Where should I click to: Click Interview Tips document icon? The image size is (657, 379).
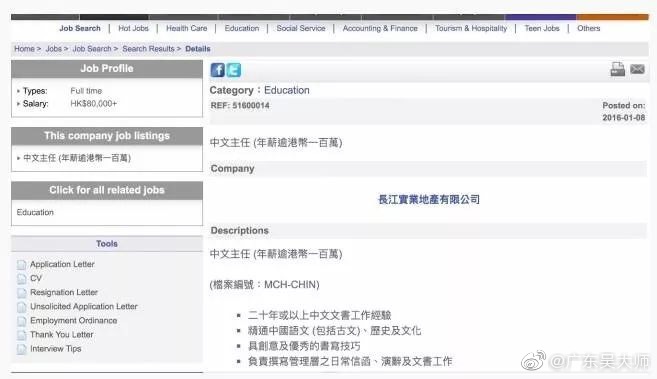21,349
